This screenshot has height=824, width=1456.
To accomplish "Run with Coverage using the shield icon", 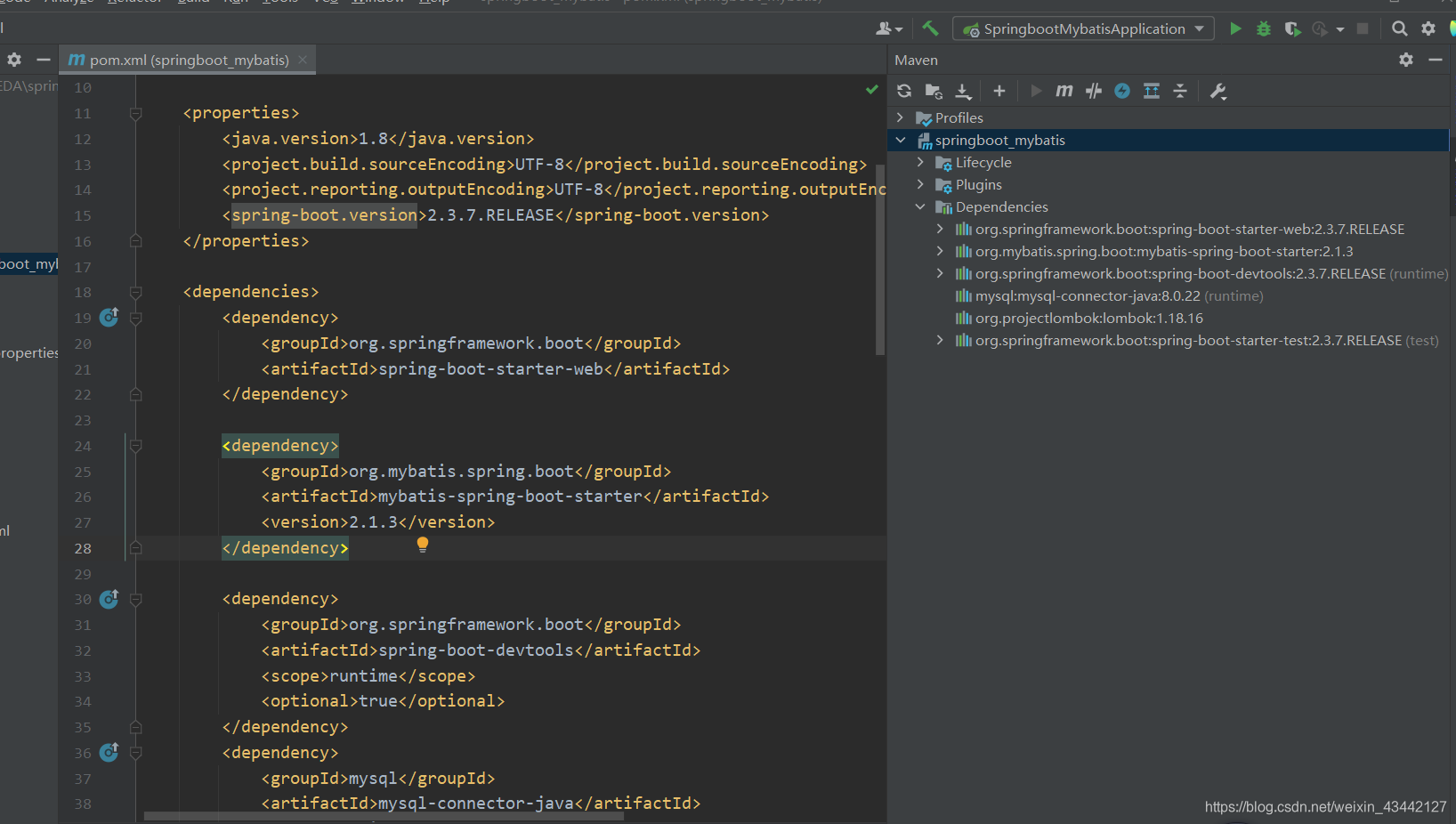I will click(1292, 28).
